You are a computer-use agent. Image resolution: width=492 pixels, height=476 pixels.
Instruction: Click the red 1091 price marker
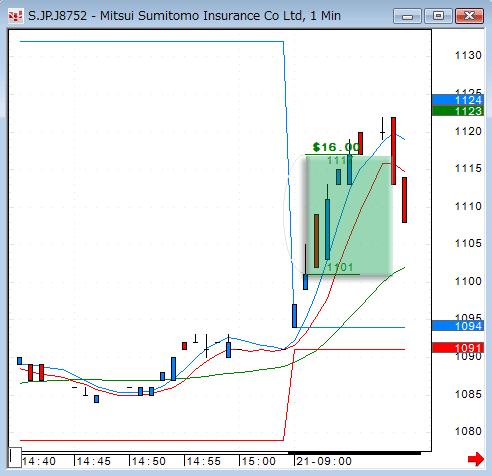coord(458,348)
